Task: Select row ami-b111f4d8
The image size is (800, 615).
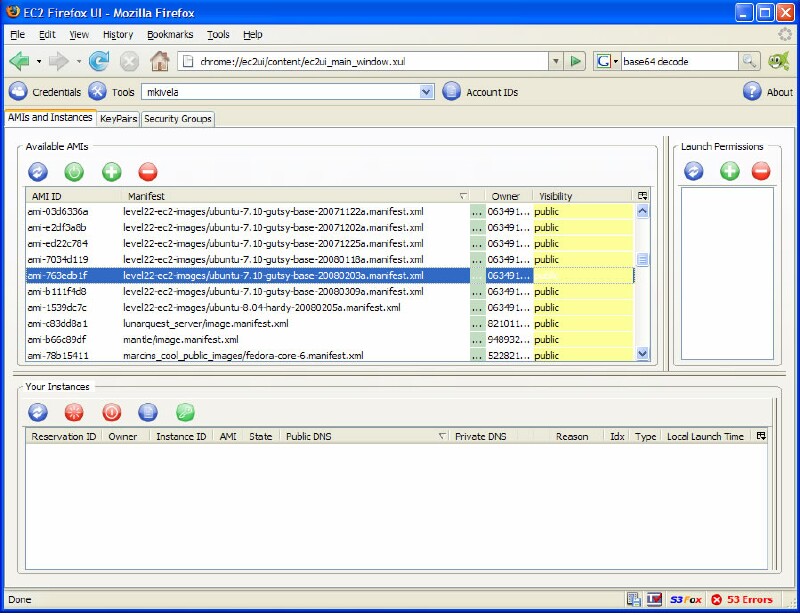Action: click(x=330, y=291)
